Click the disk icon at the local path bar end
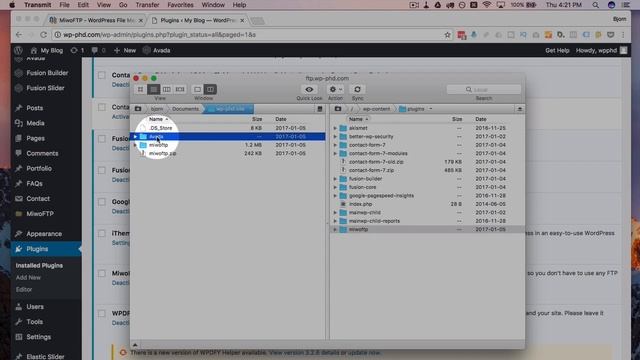Screen dimensions: 640x360 pos(320,109)
